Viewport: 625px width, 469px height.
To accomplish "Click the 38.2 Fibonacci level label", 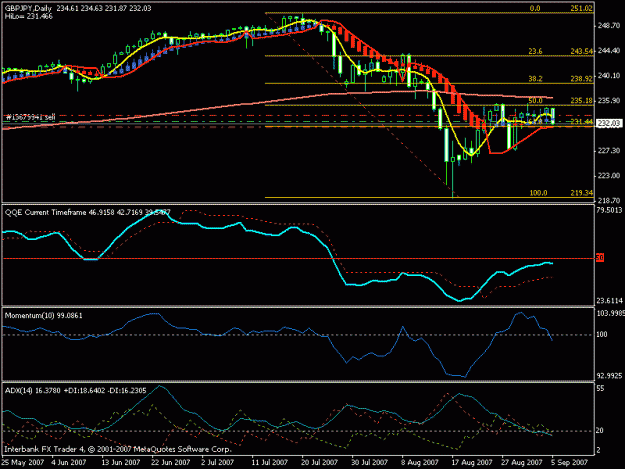I will pos(535,79).
